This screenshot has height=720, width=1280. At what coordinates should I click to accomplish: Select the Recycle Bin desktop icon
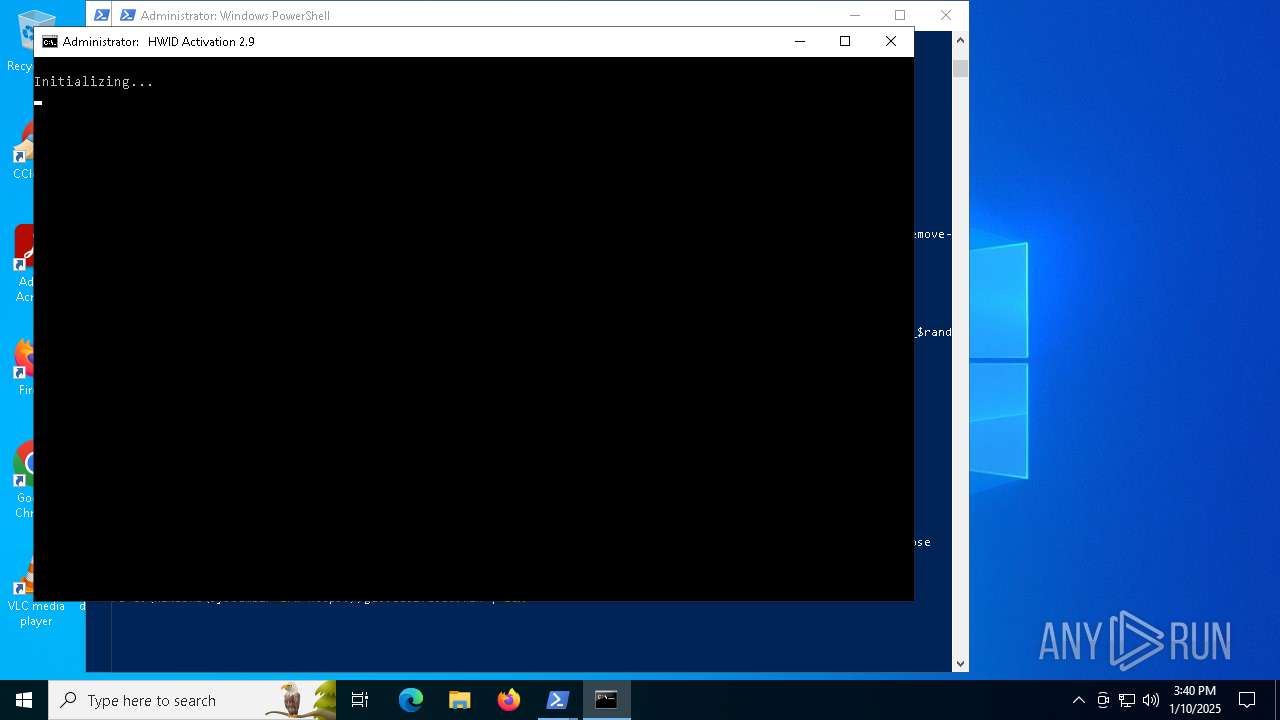tap(26, 40)
